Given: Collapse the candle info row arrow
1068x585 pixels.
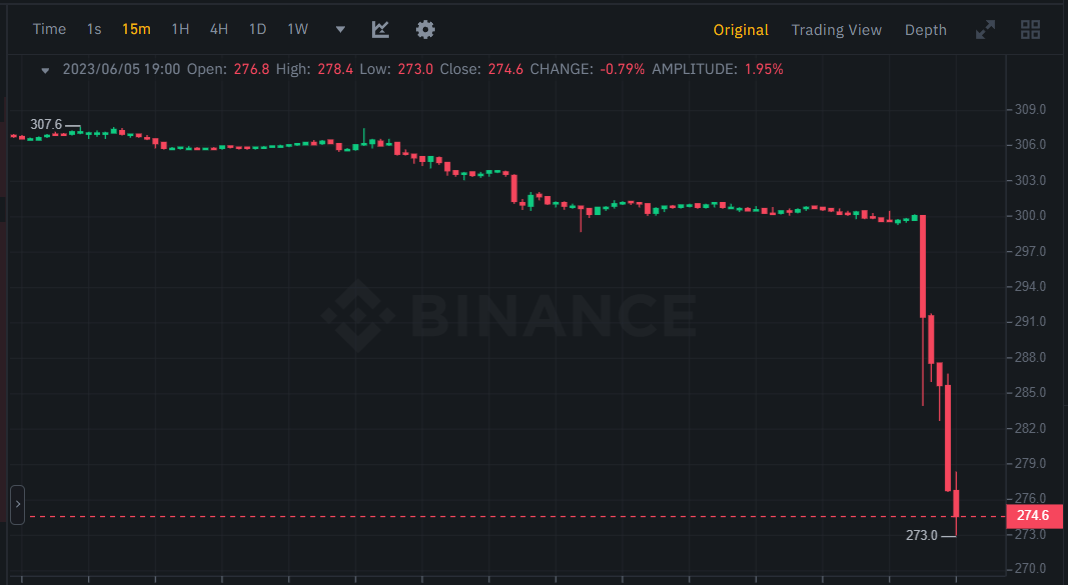Looking at the screenshot, I should point(45,70).
